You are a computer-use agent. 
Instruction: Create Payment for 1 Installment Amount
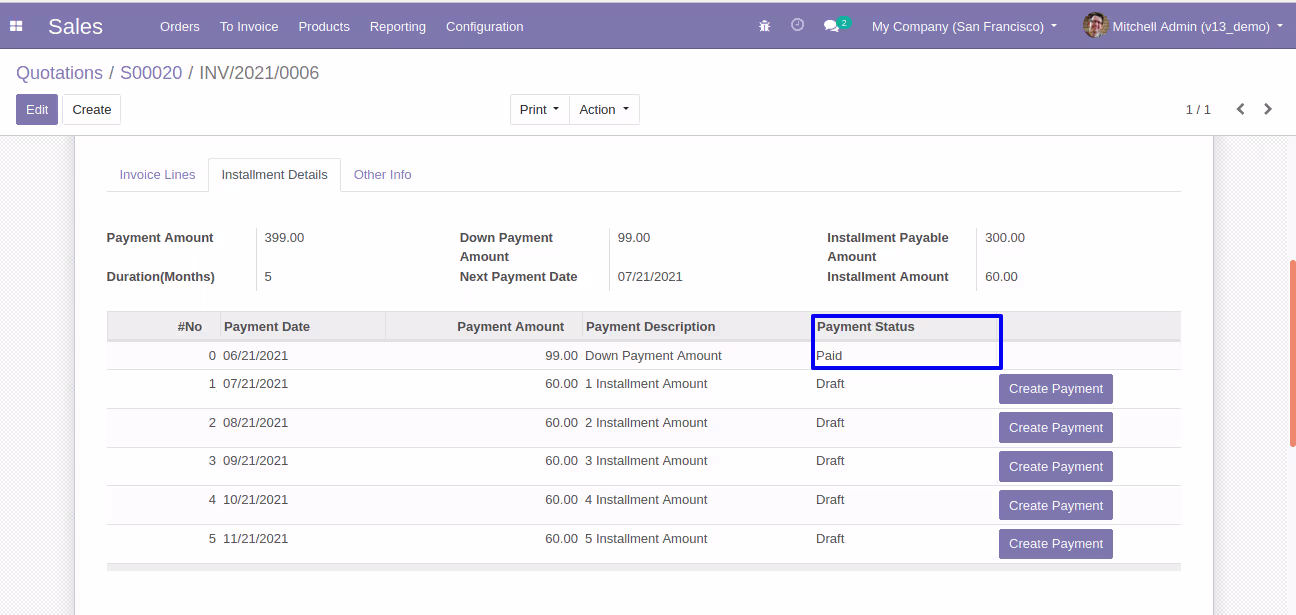pos(1055,389)
